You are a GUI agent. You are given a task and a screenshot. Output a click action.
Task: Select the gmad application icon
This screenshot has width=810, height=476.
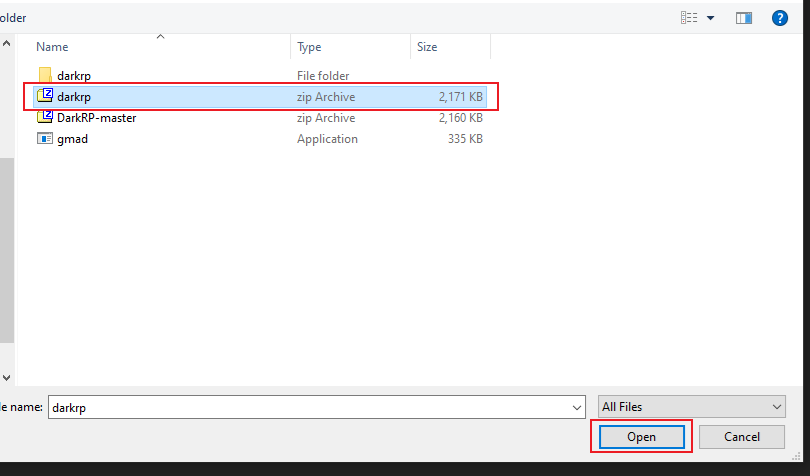pyautogui.click(x=45, y=139)
